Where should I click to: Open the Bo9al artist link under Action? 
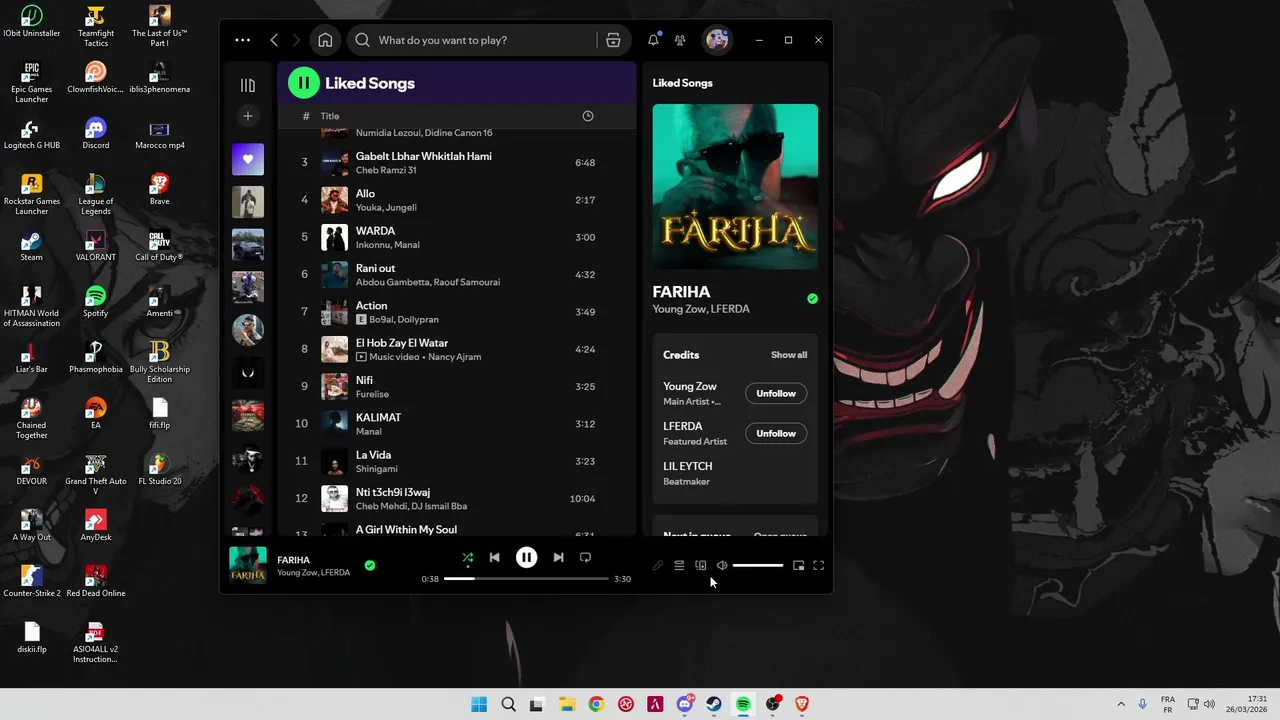click(382, 320)
